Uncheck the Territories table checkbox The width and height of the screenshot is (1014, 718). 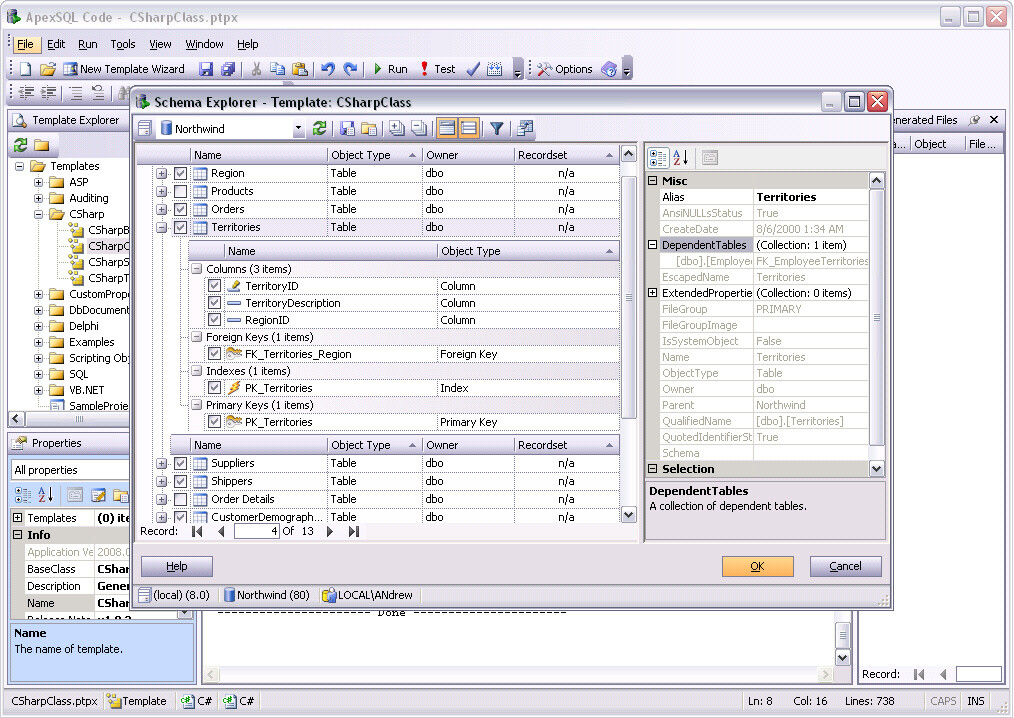pyautogui.click(x=179, y=227)
